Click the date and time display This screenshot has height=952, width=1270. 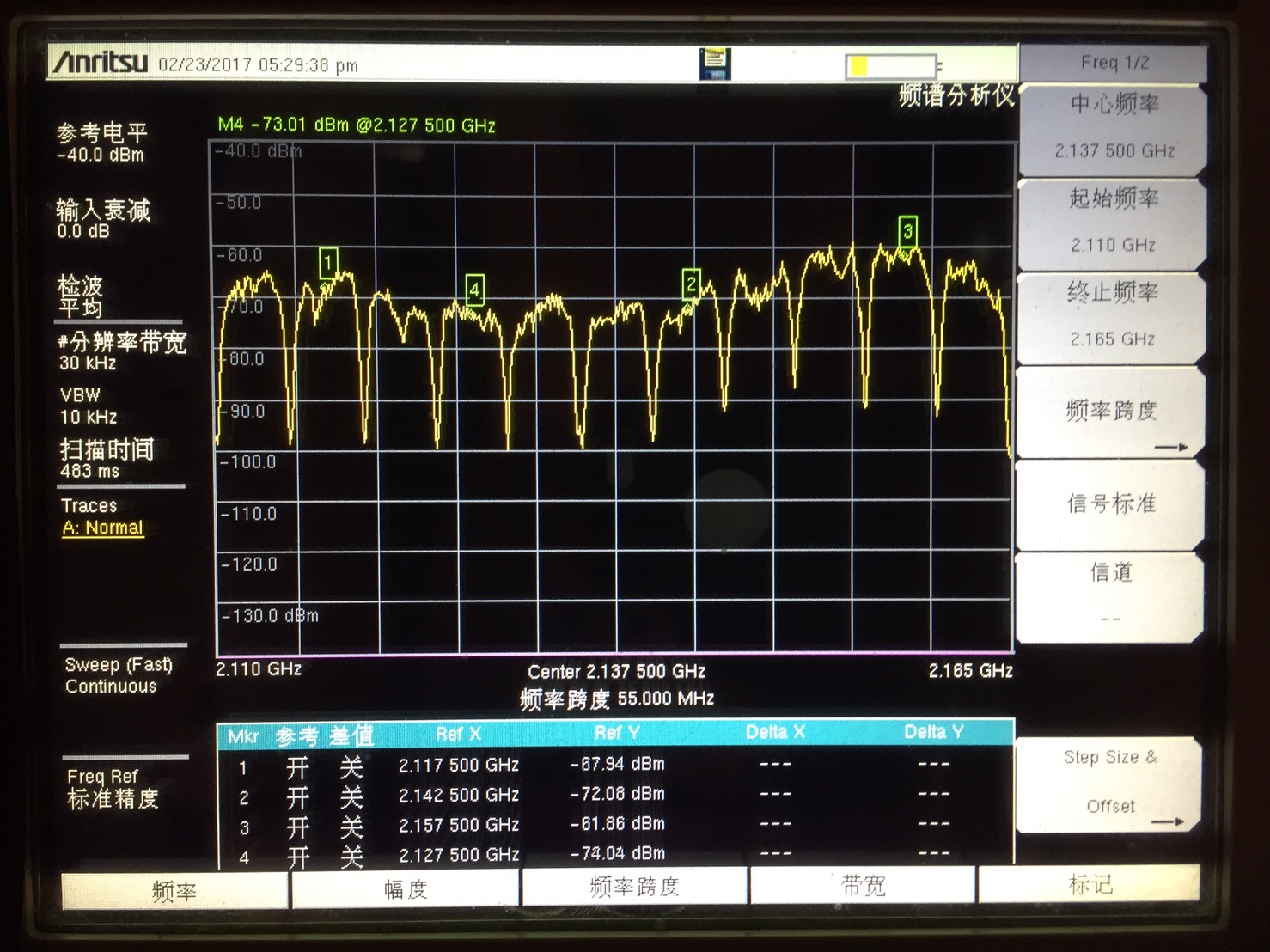(x=258, y=65)
